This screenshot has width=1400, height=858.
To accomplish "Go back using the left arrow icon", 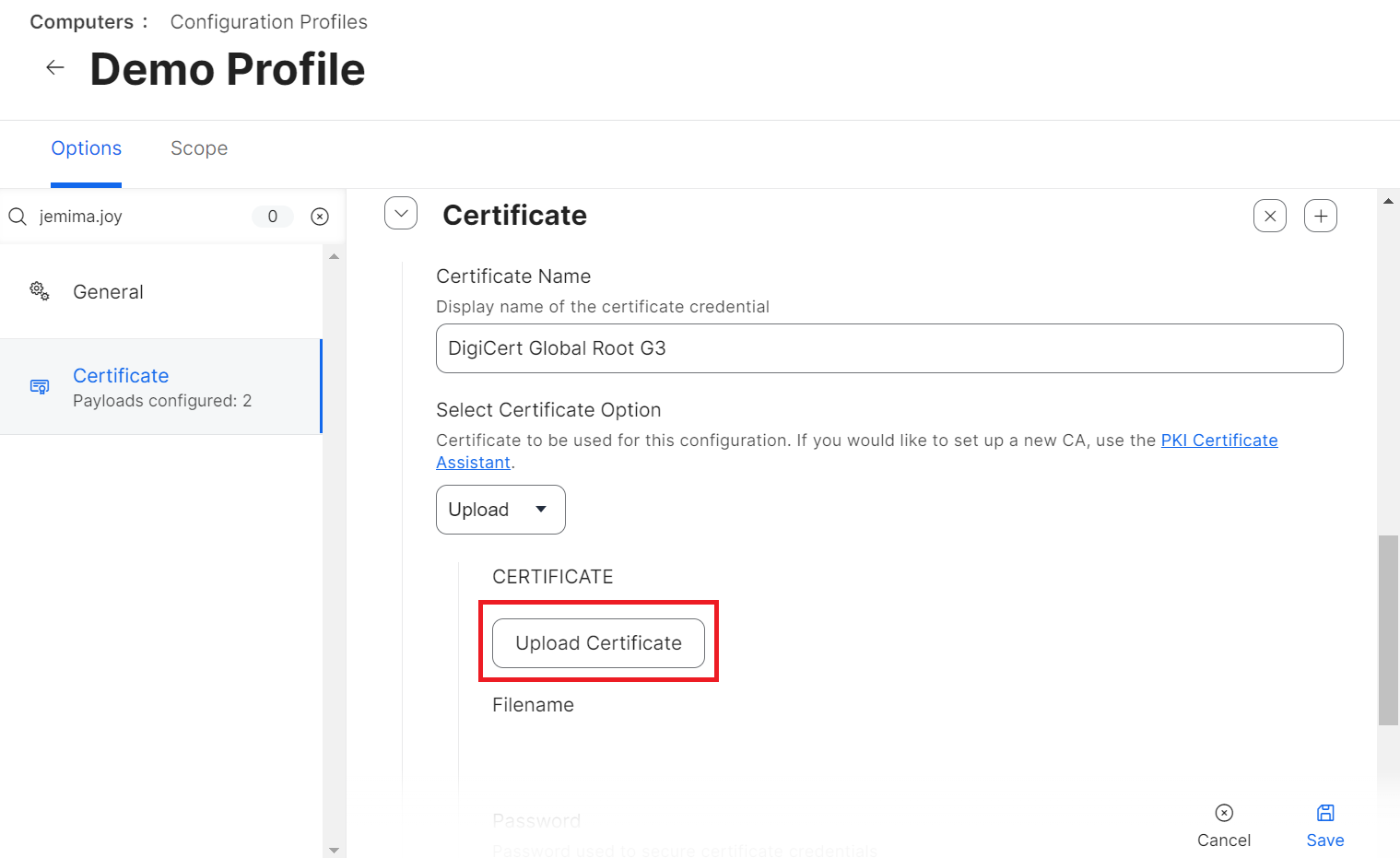I will click(x=55, y=67).
